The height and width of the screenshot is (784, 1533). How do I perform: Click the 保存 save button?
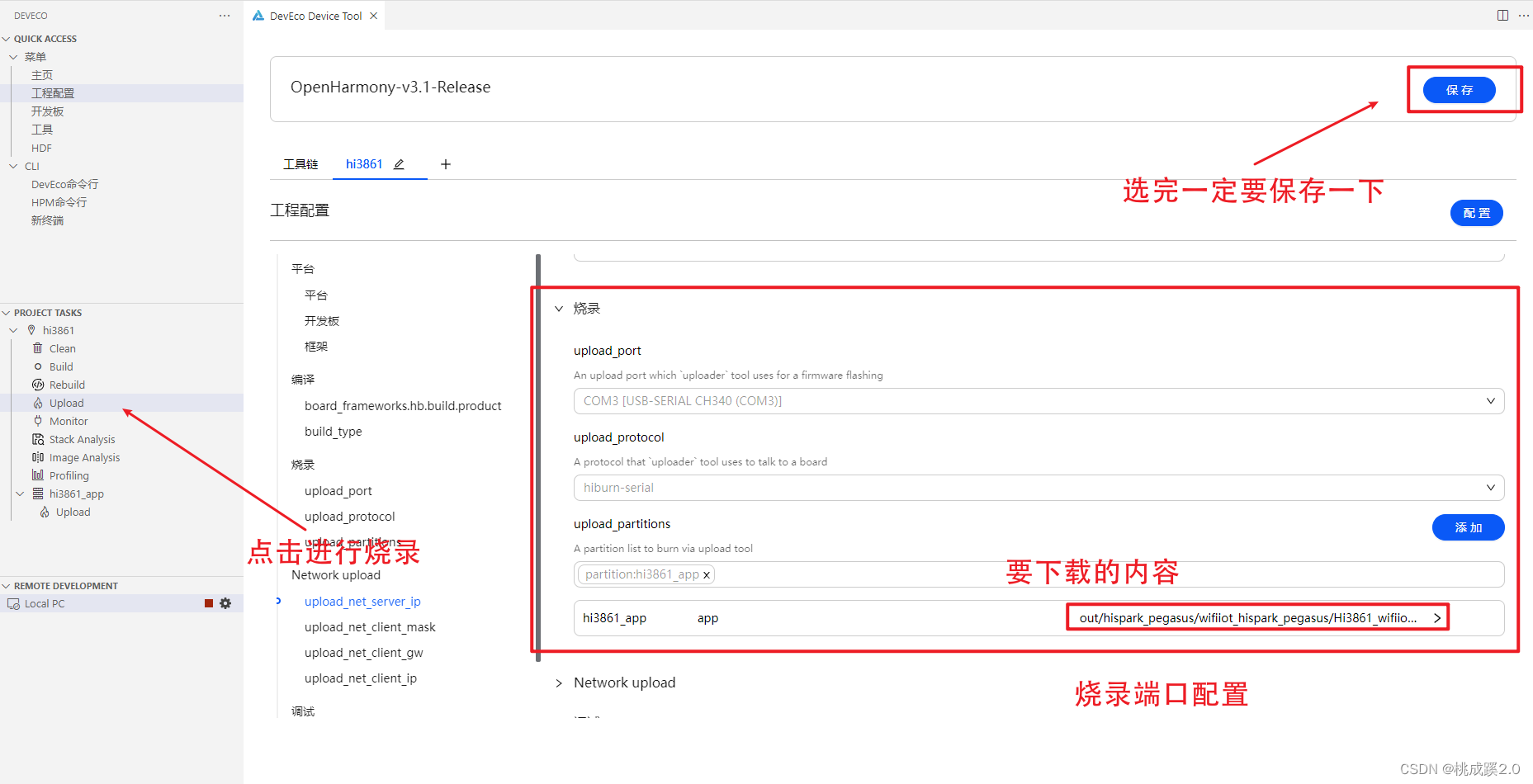point(1459,90)
